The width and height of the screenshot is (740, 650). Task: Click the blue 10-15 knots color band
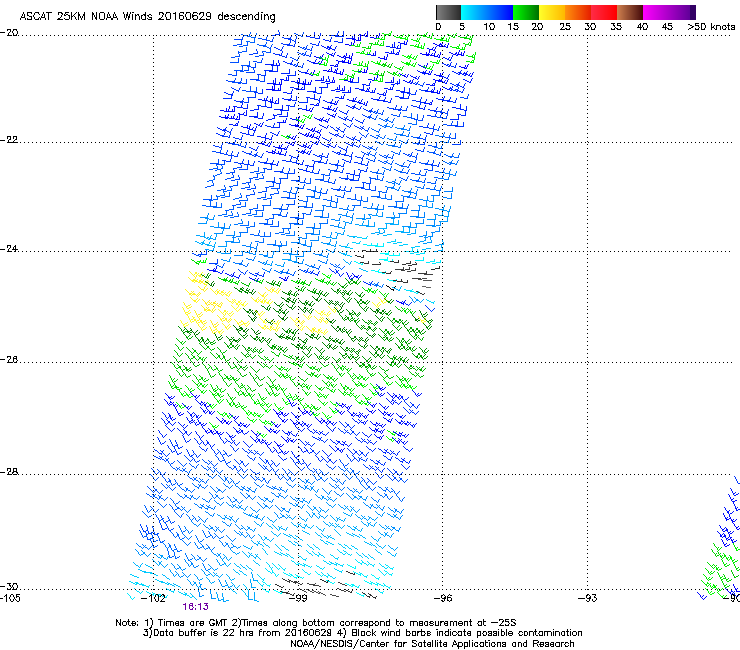click(x=500, y=12)
